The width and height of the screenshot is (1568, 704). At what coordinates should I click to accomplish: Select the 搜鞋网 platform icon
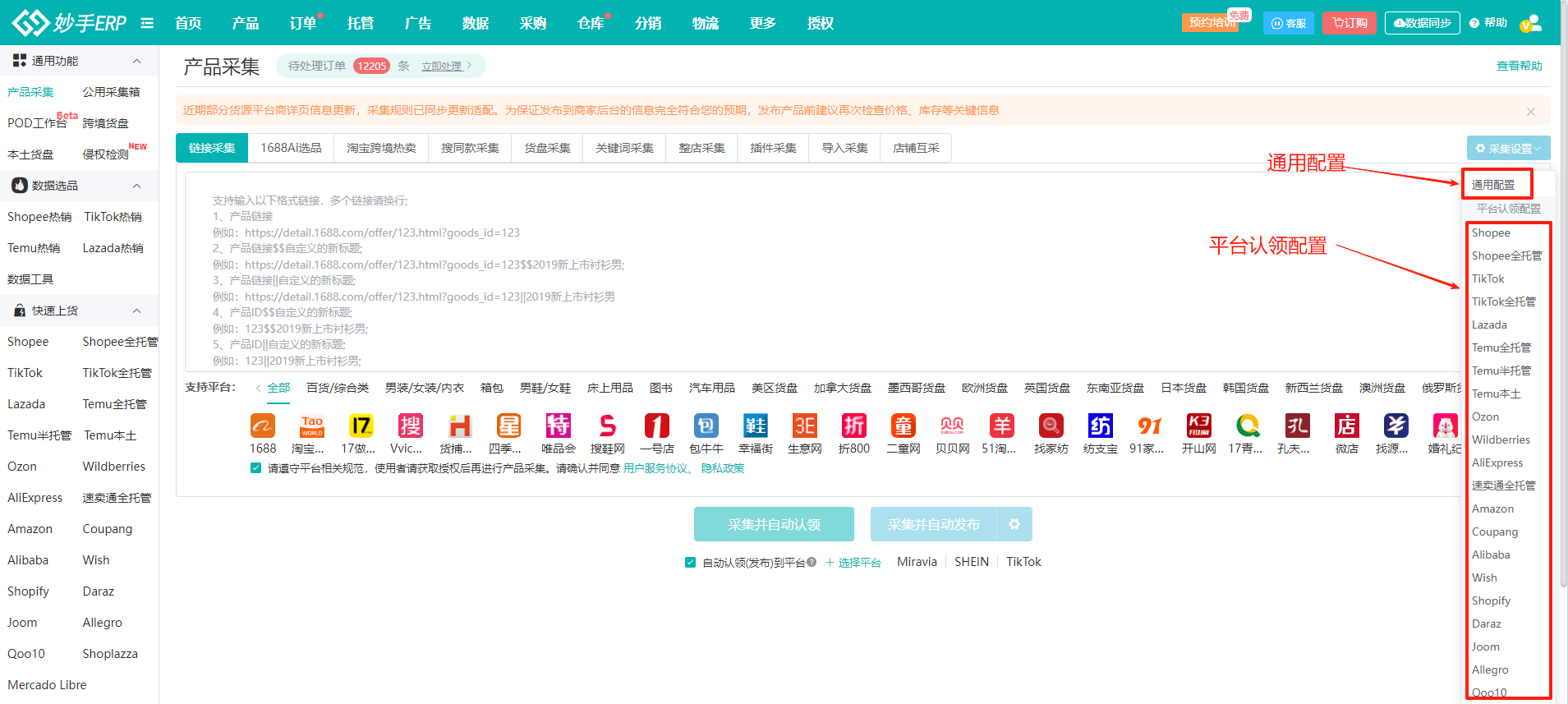(x=608, y=426)
